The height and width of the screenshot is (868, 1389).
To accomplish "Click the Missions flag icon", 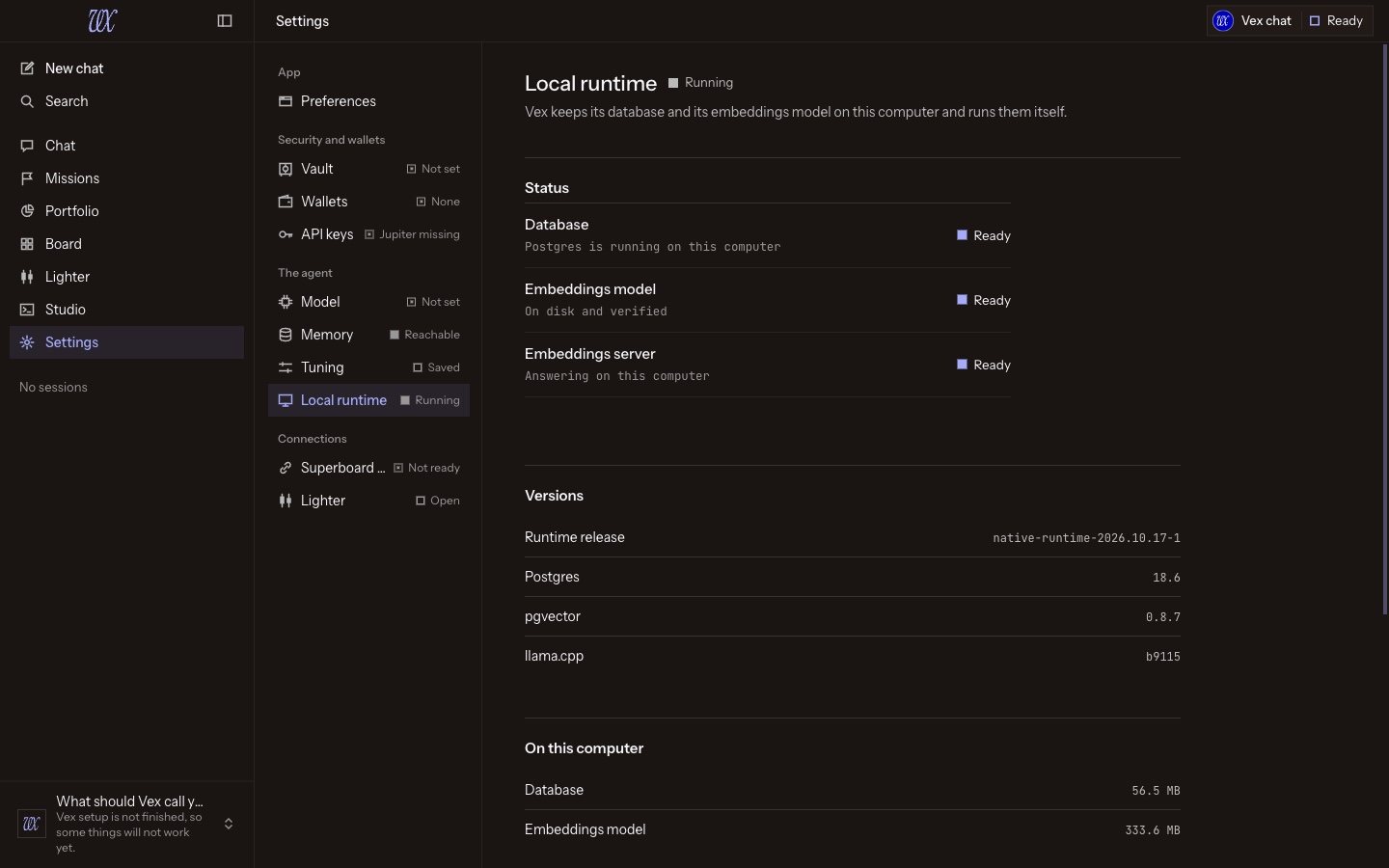I will [27, 178].
